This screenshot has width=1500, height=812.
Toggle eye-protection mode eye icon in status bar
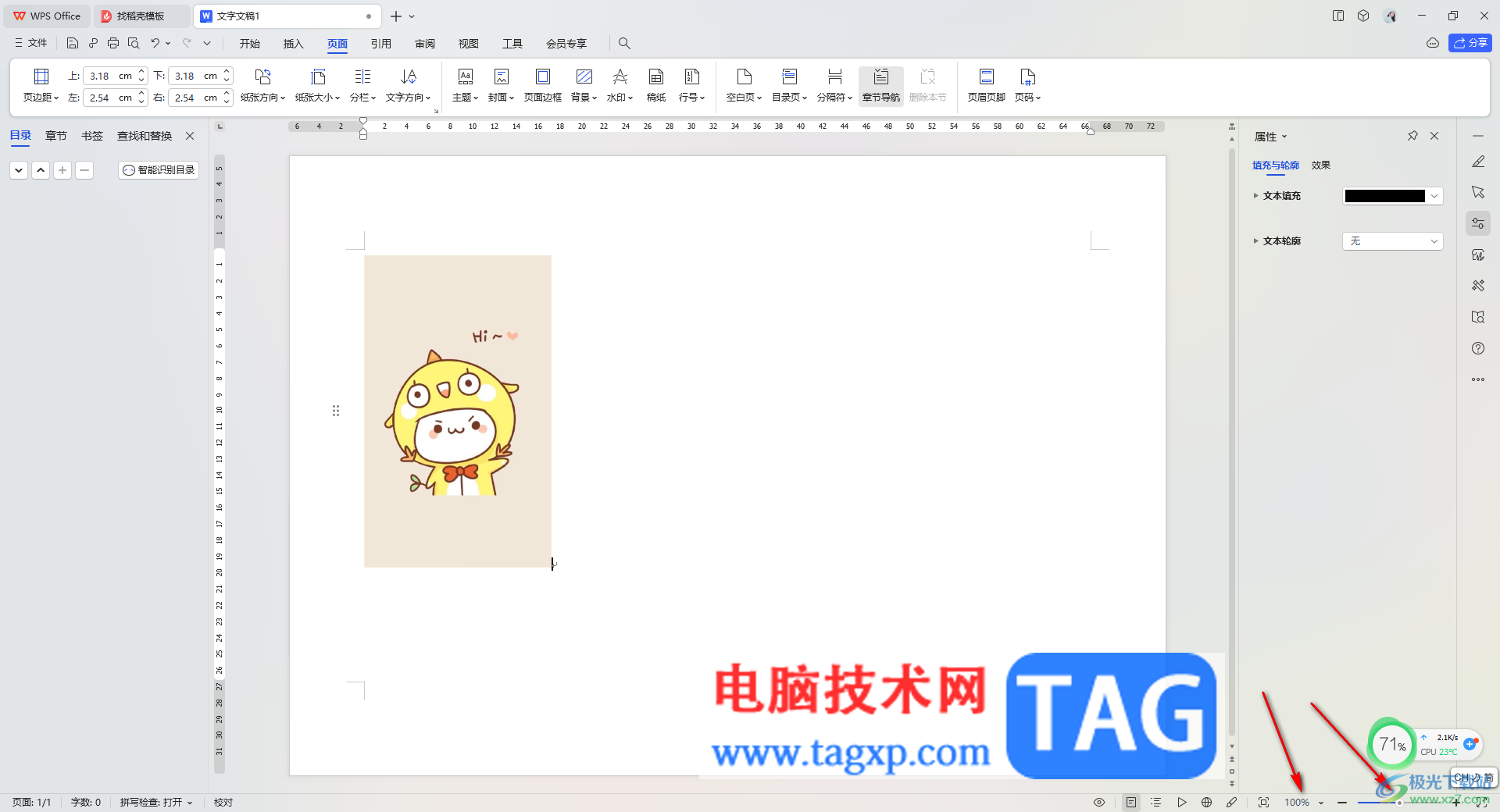tap(1099, 803)
